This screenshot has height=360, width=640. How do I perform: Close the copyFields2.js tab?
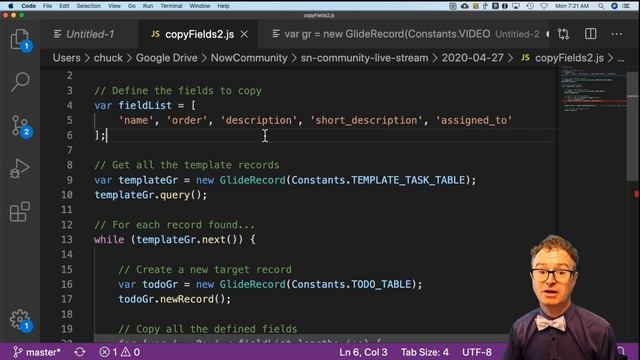[244, 35]
